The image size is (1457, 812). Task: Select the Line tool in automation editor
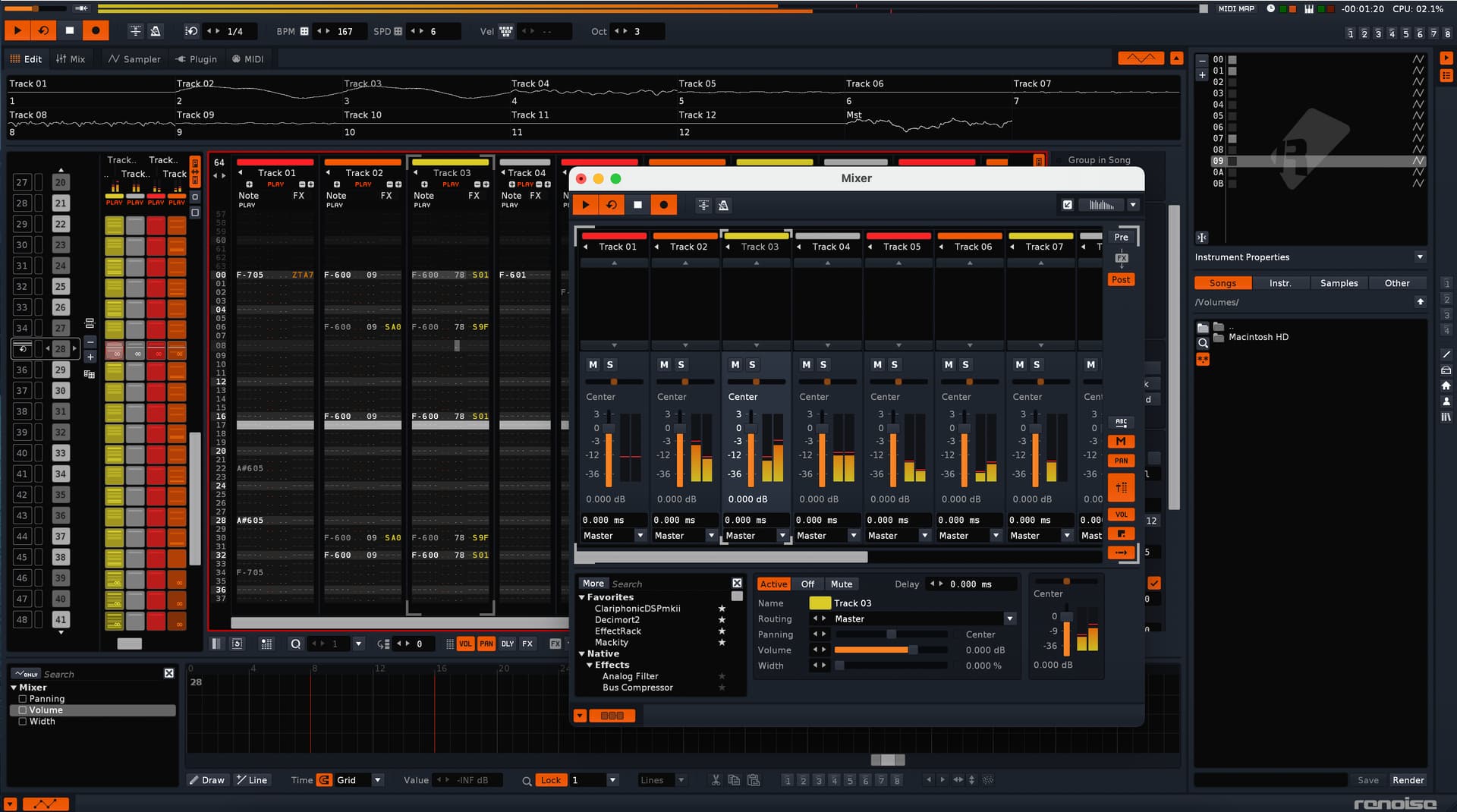[252, 780]
